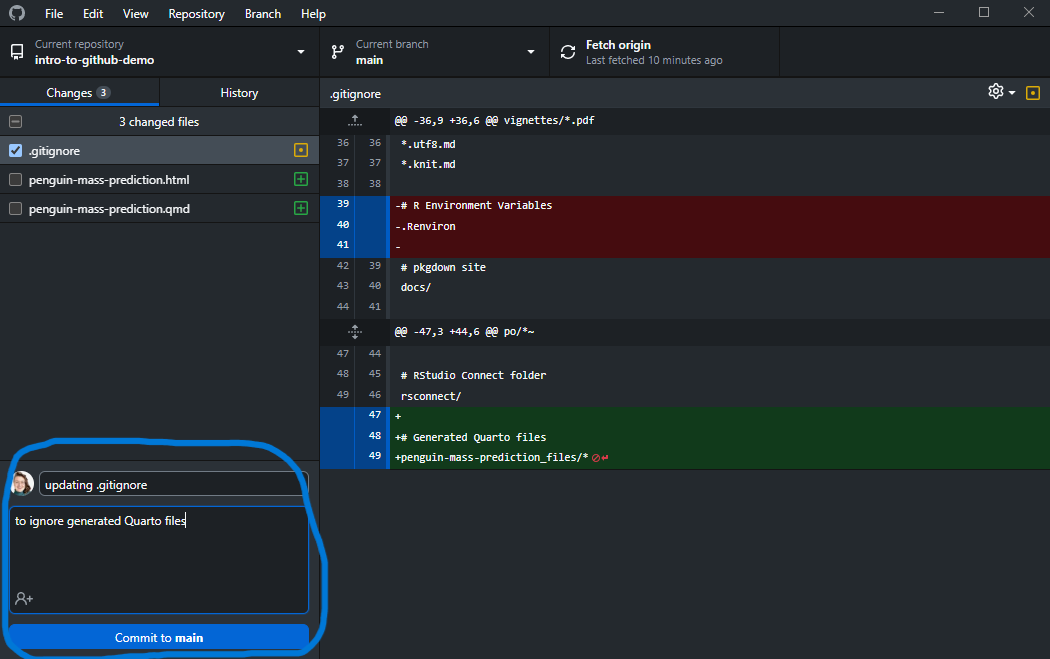Image resolution: width=1050 pixels, height=659 pixels.
Task: Click the commit summary input field
Action: 173,485
